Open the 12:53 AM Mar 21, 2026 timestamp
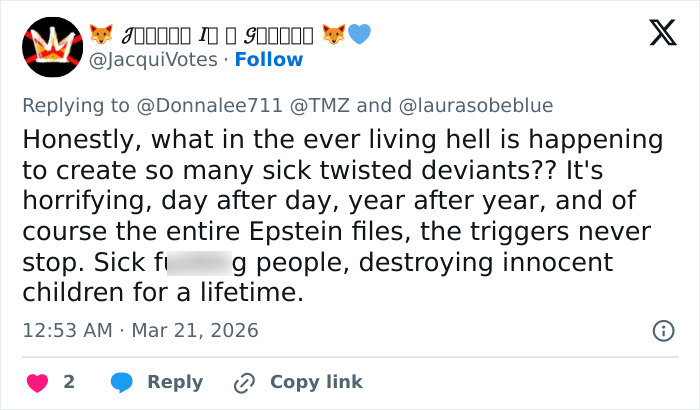 [140, 330]
